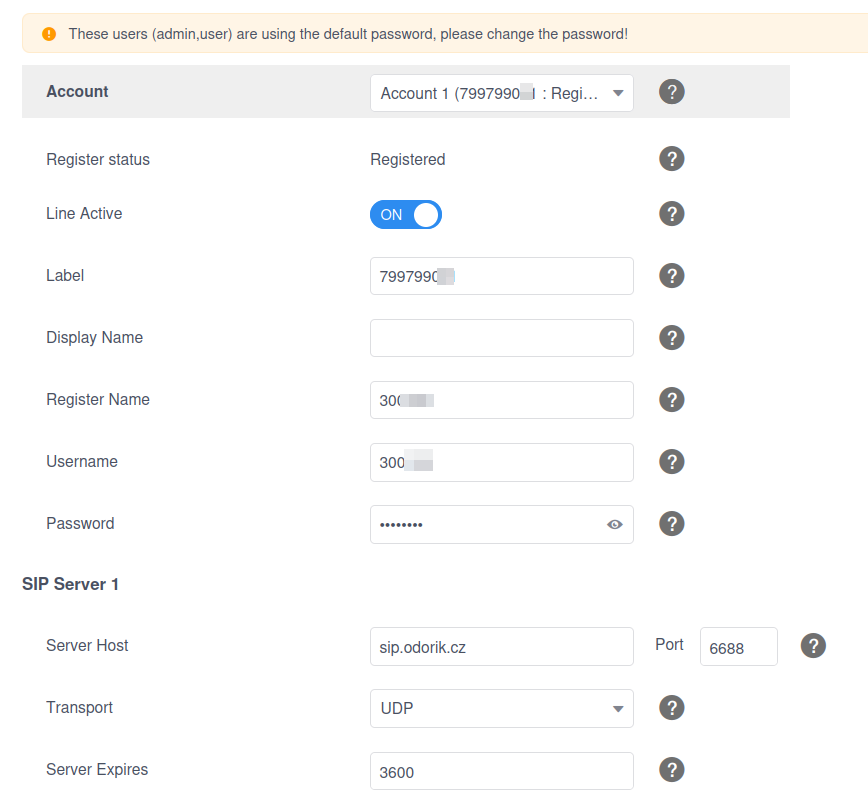868x801 pixels.
Task: Click the Display Name input field
Action: (502, 338)
